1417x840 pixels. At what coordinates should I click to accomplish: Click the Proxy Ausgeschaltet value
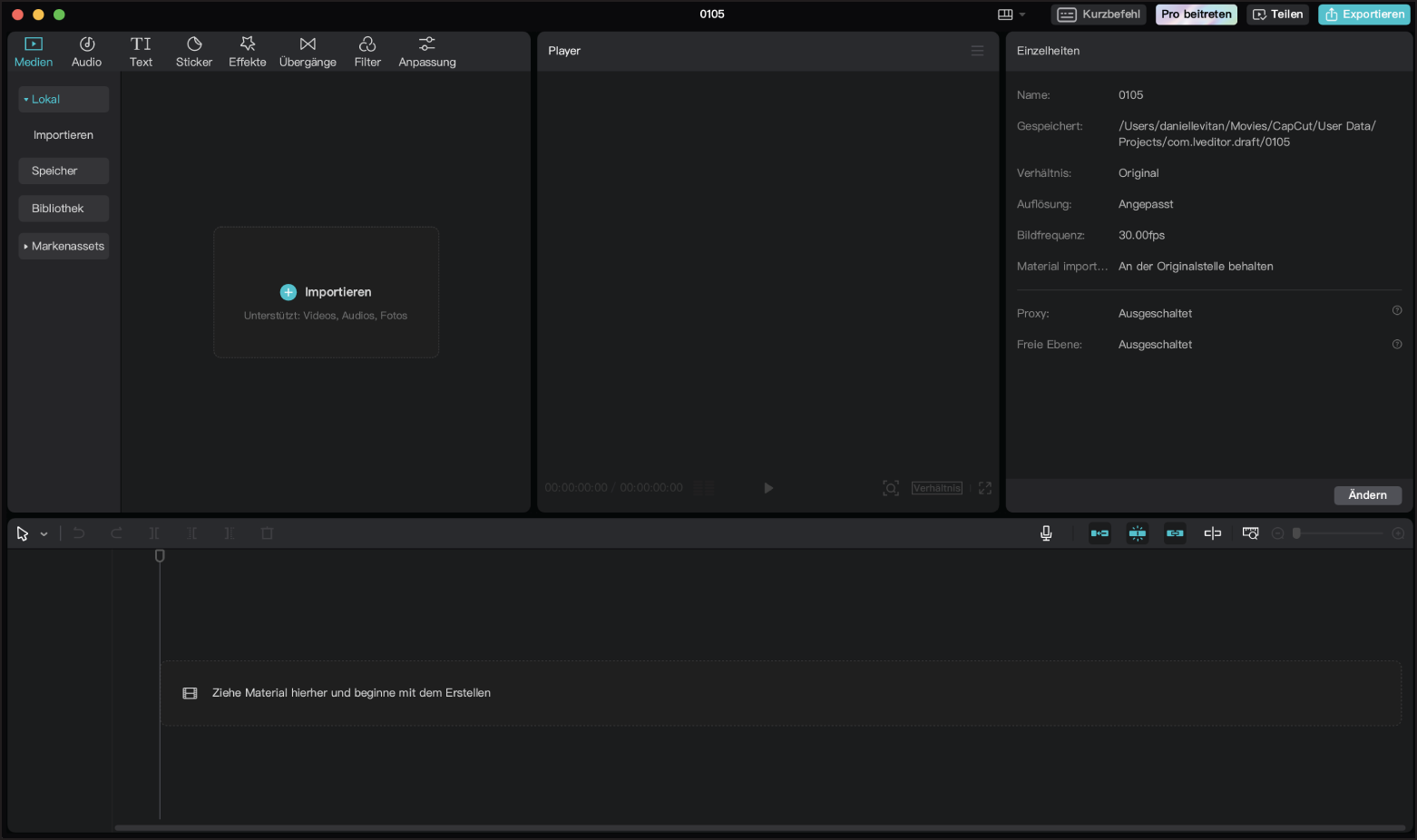pyautogui.click(x=1155, y=314)
